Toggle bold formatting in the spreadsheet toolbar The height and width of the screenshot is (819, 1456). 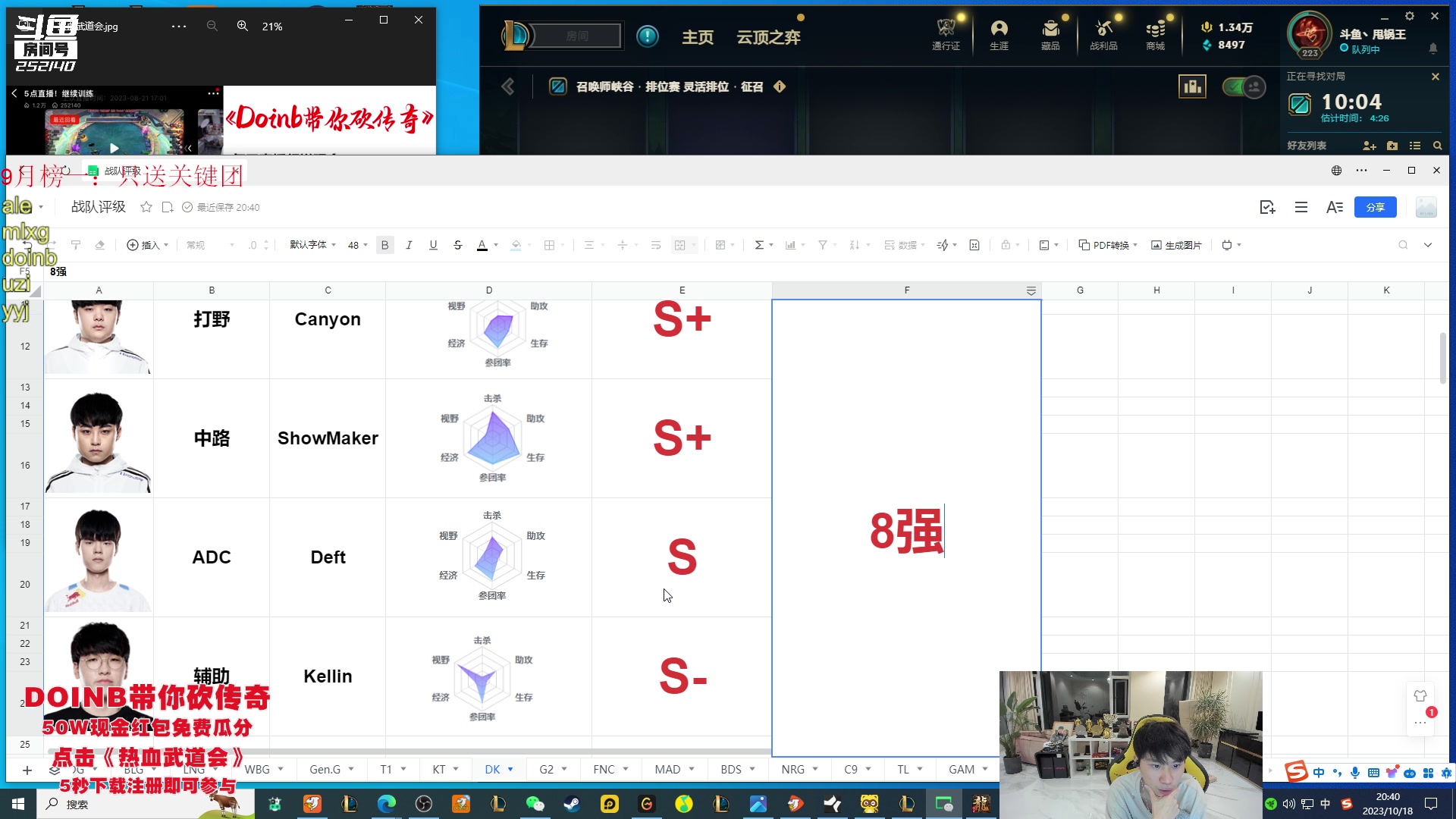click(384, 245)
